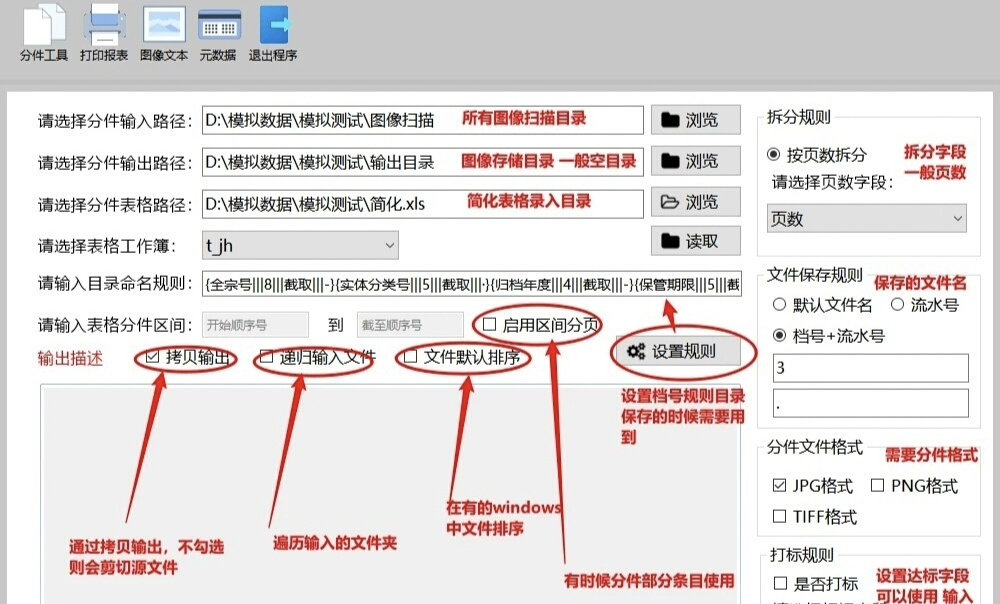Browse for the 分件输入路径 folder

(x=696, y=120)
